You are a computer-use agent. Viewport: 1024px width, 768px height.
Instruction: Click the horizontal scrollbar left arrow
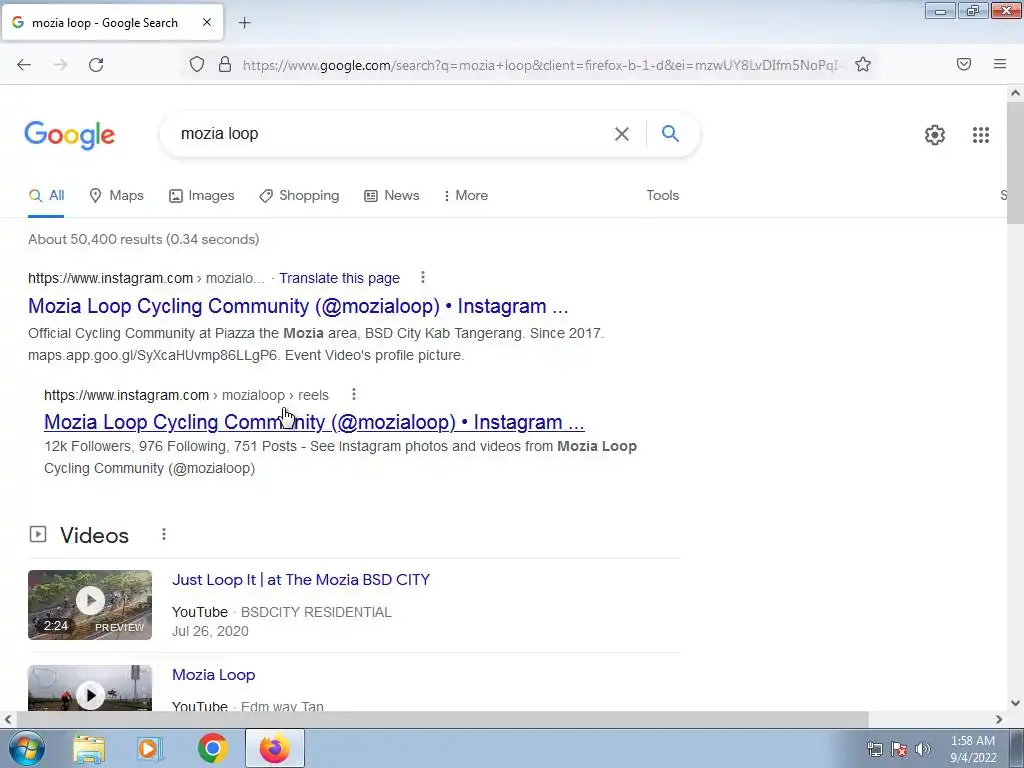pos(8,719)
